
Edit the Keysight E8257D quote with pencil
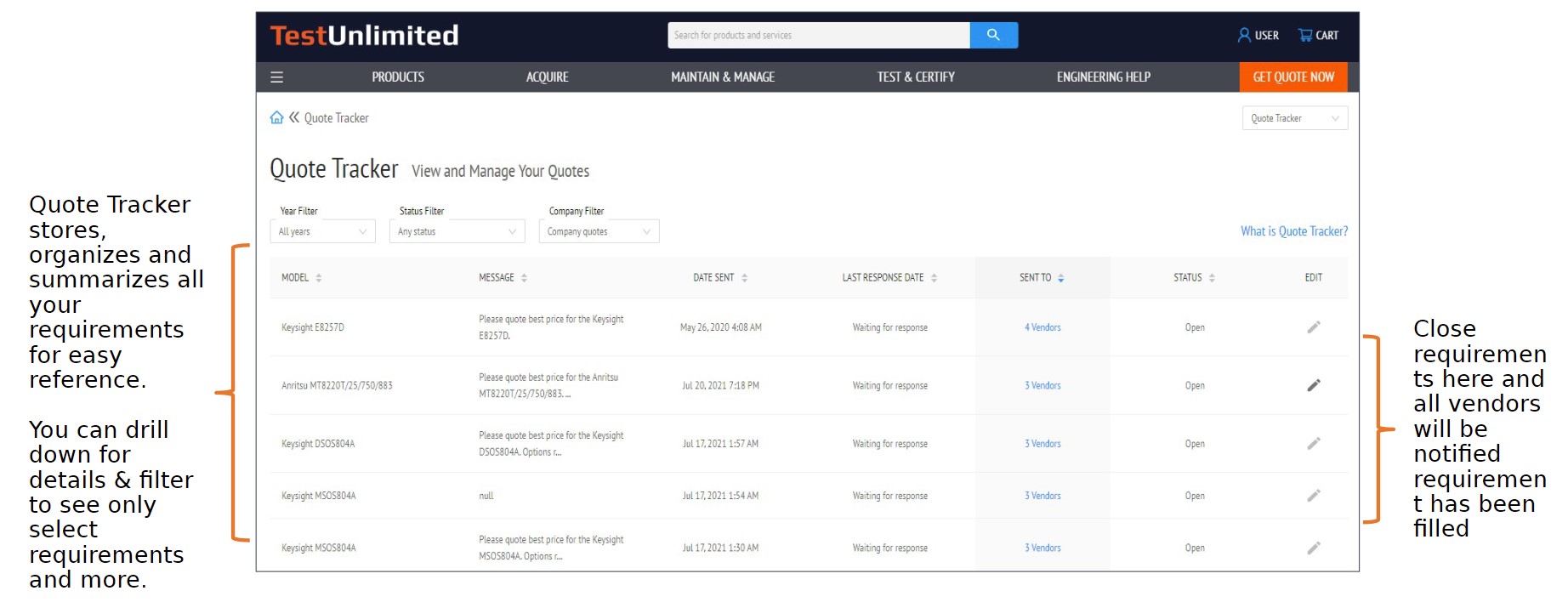pos(1313,327)
